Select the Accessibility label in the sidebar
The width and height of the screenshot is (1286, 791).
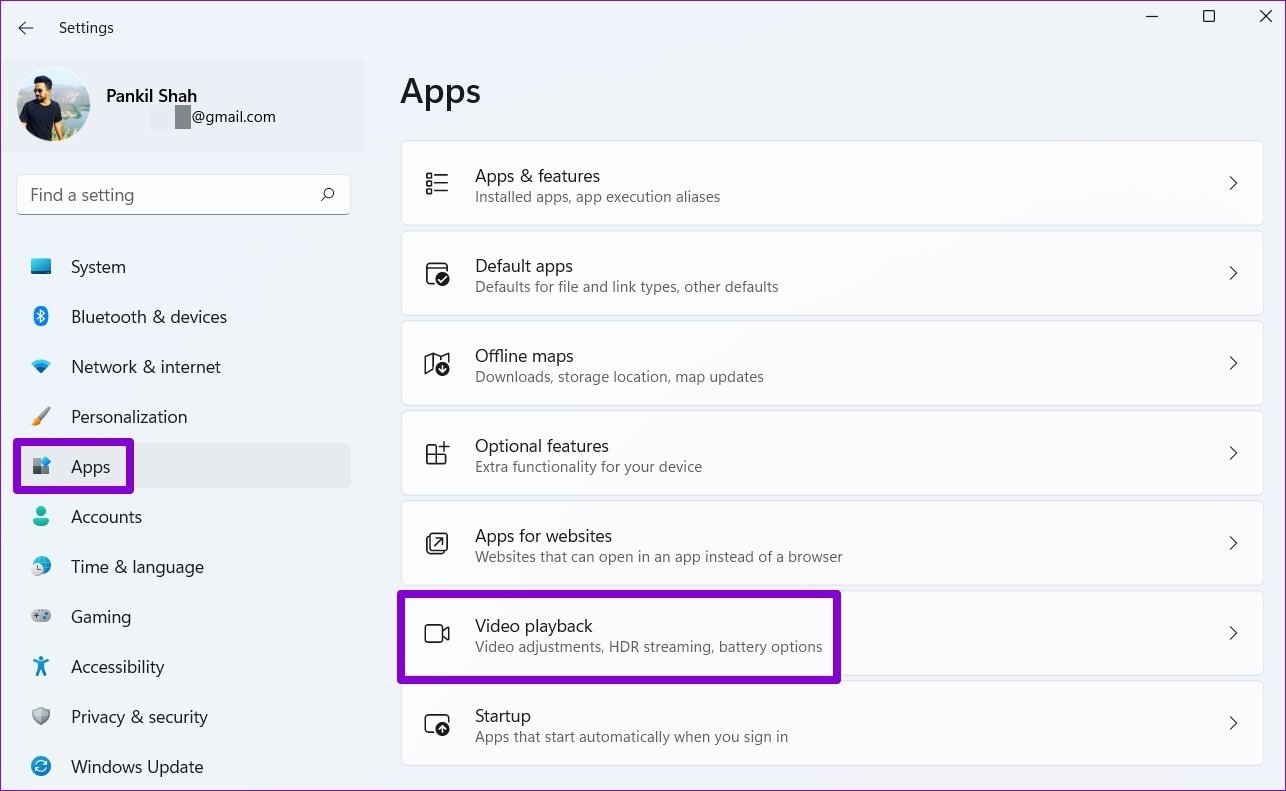click(x=117, y=667)
